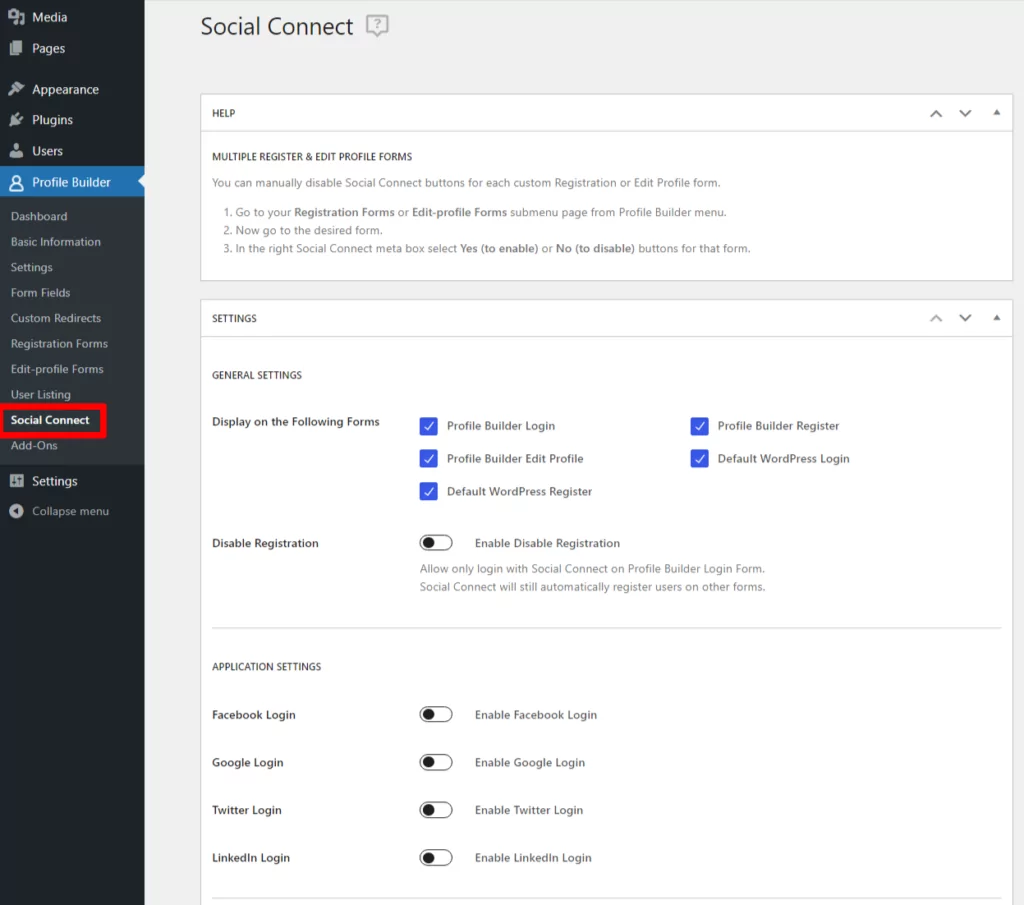The image size is (1024, 905).
Task: Move Settings panel down with chevron
Action: click(x=965, y=318)
